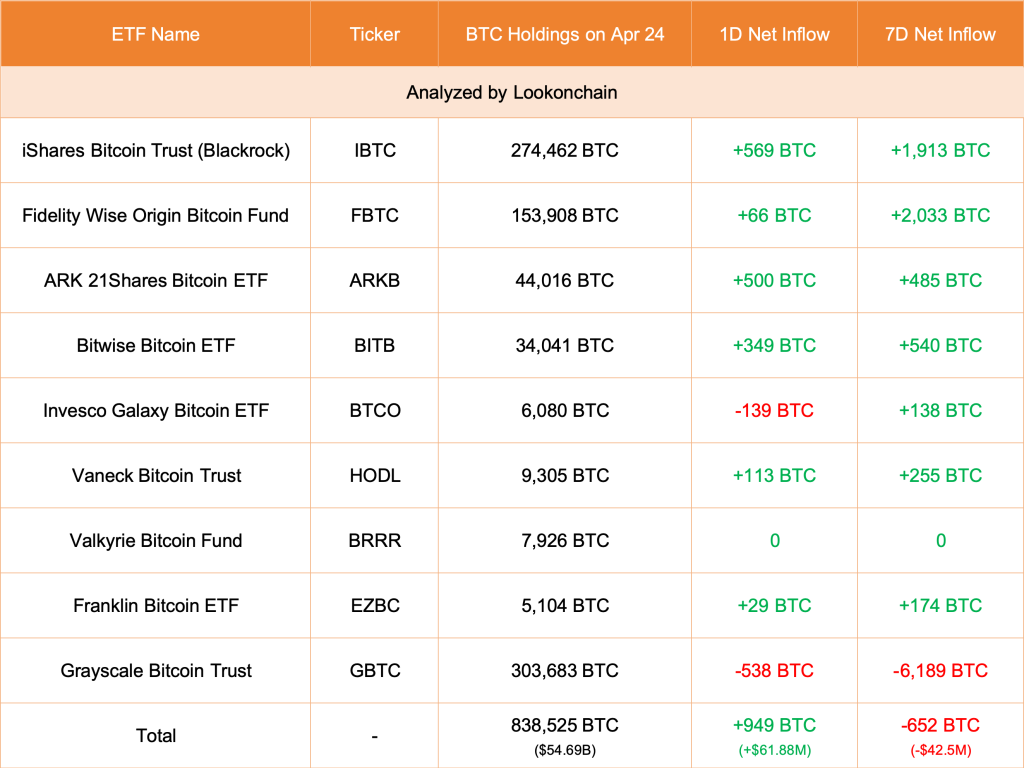Select the iShares Bitcoin Trust (Blackrock) cell
The width and height of the screenshot is (1024, 768).
(x=156, y=150)
